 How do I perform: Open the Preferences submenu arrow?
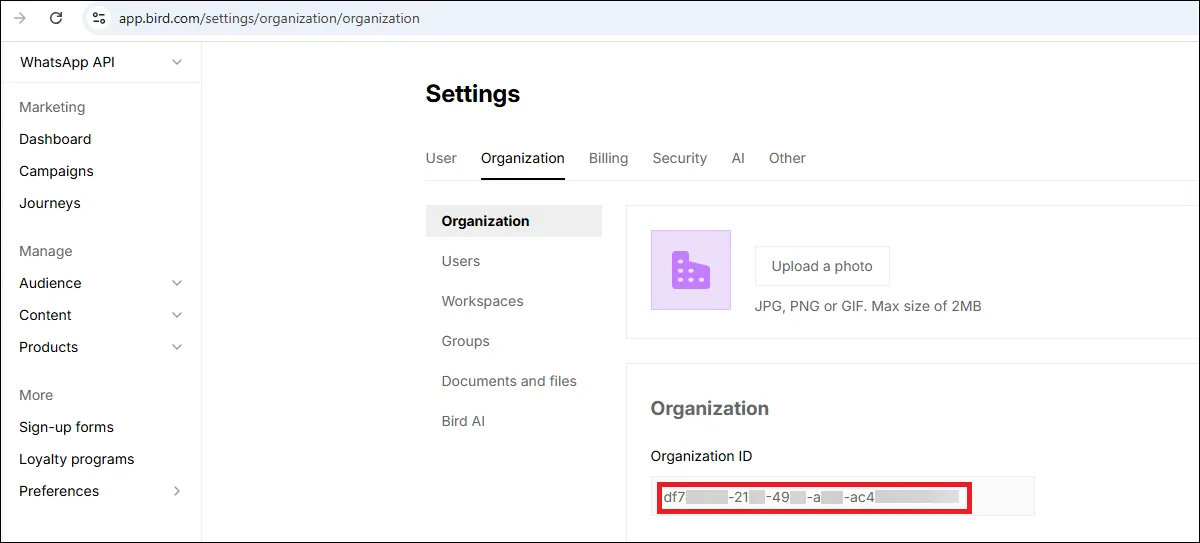click(x=177, y=491)
